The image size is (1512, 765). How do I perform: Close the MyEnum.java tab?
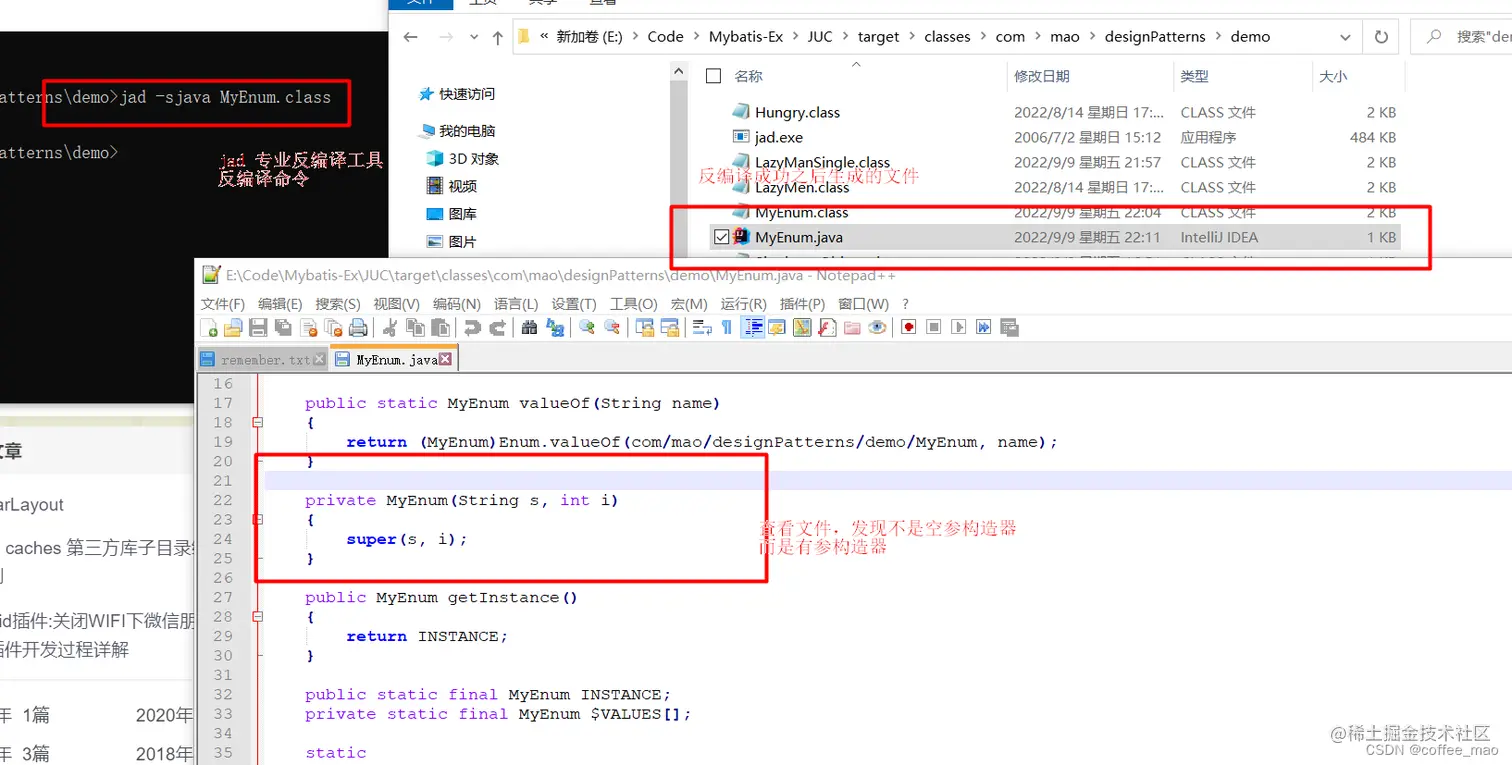(x=445, y=359)
